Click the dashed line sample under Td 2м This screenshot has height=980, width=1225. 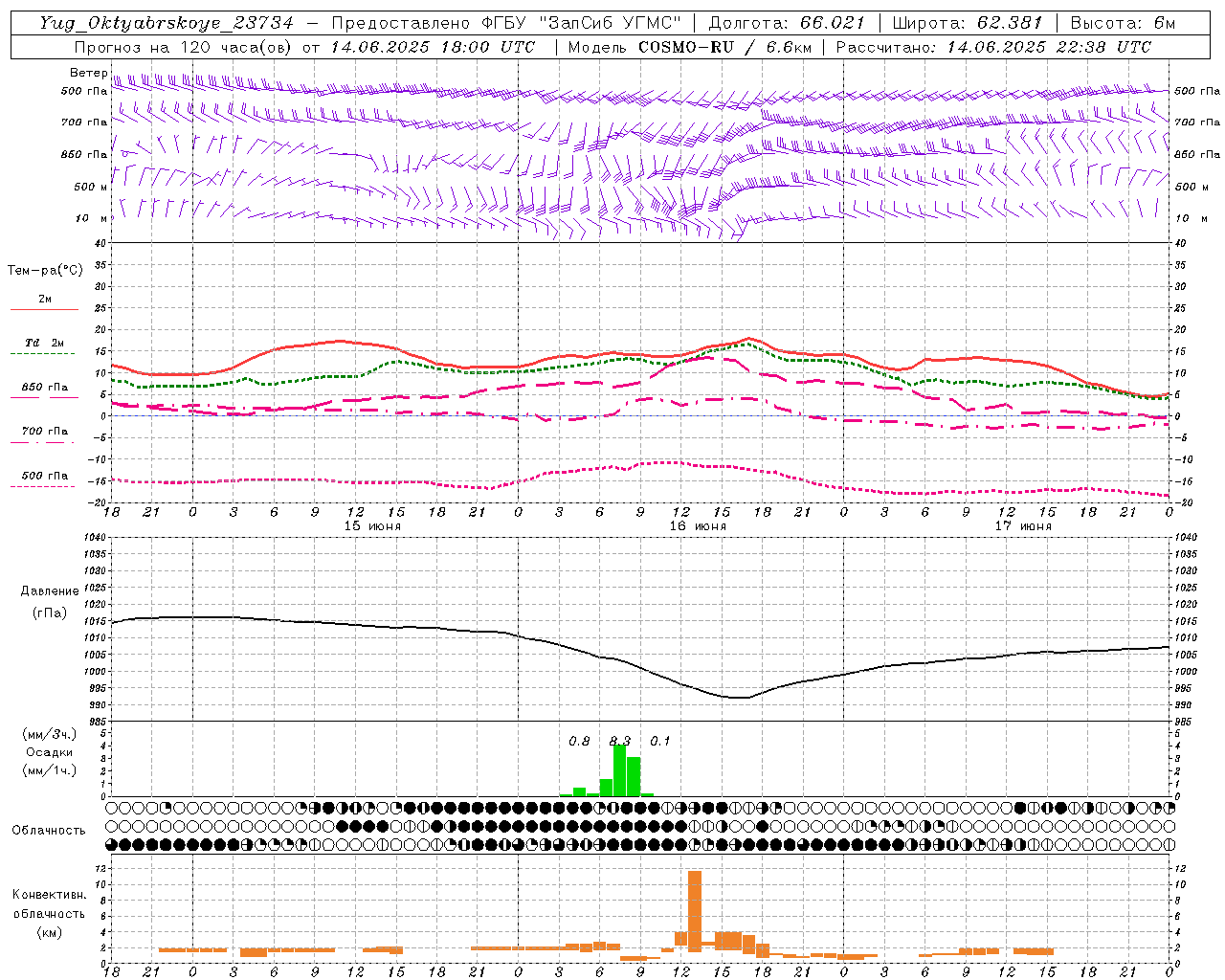click(43, 354)
